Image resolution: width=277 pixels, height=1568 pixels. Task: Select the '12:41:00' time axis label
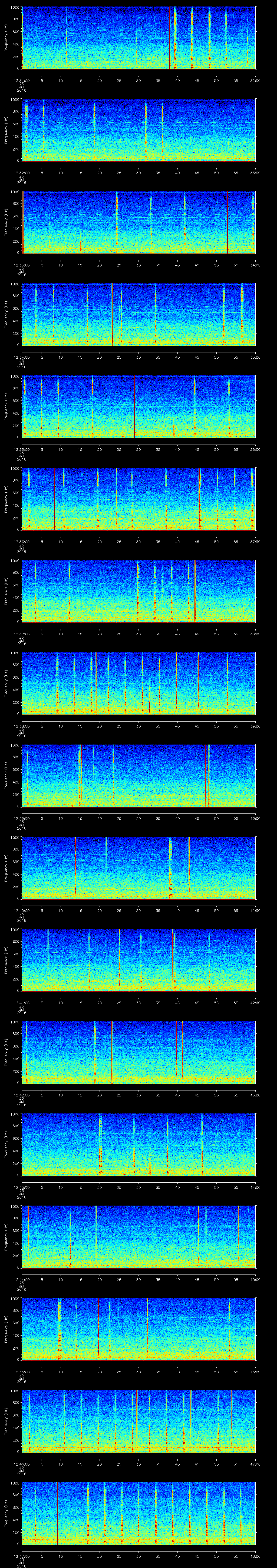(22, 1003)
